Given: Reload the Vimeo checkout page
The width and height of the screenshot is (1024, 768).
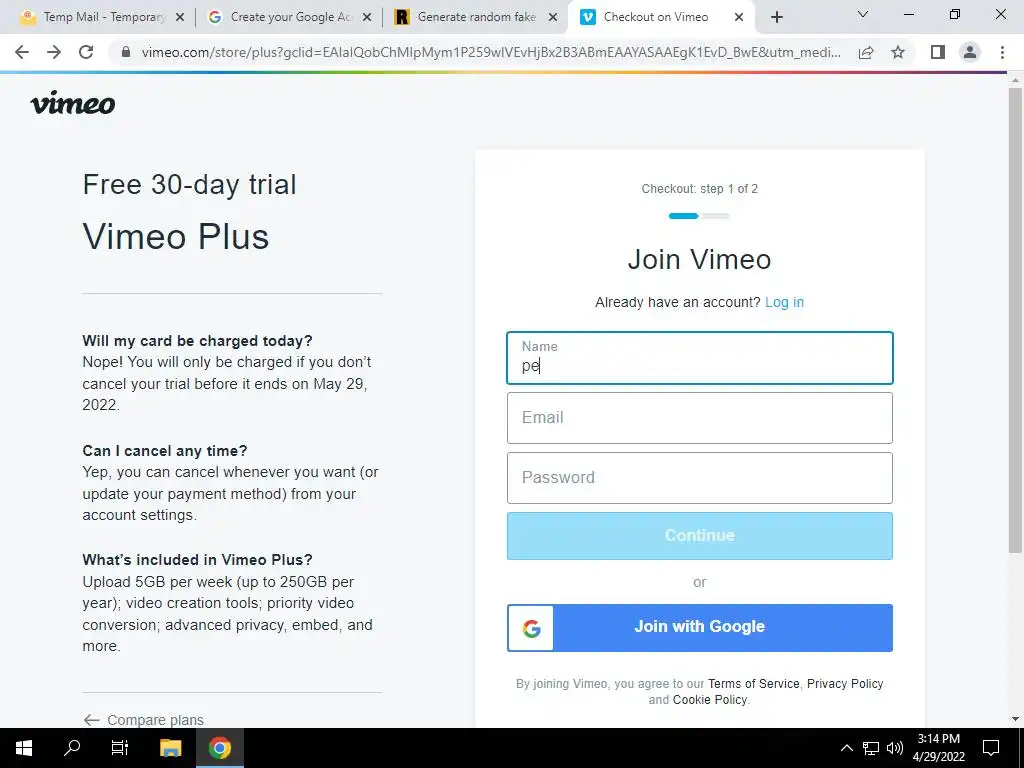Looking at the screenshot, I should (x=86, y=52).
